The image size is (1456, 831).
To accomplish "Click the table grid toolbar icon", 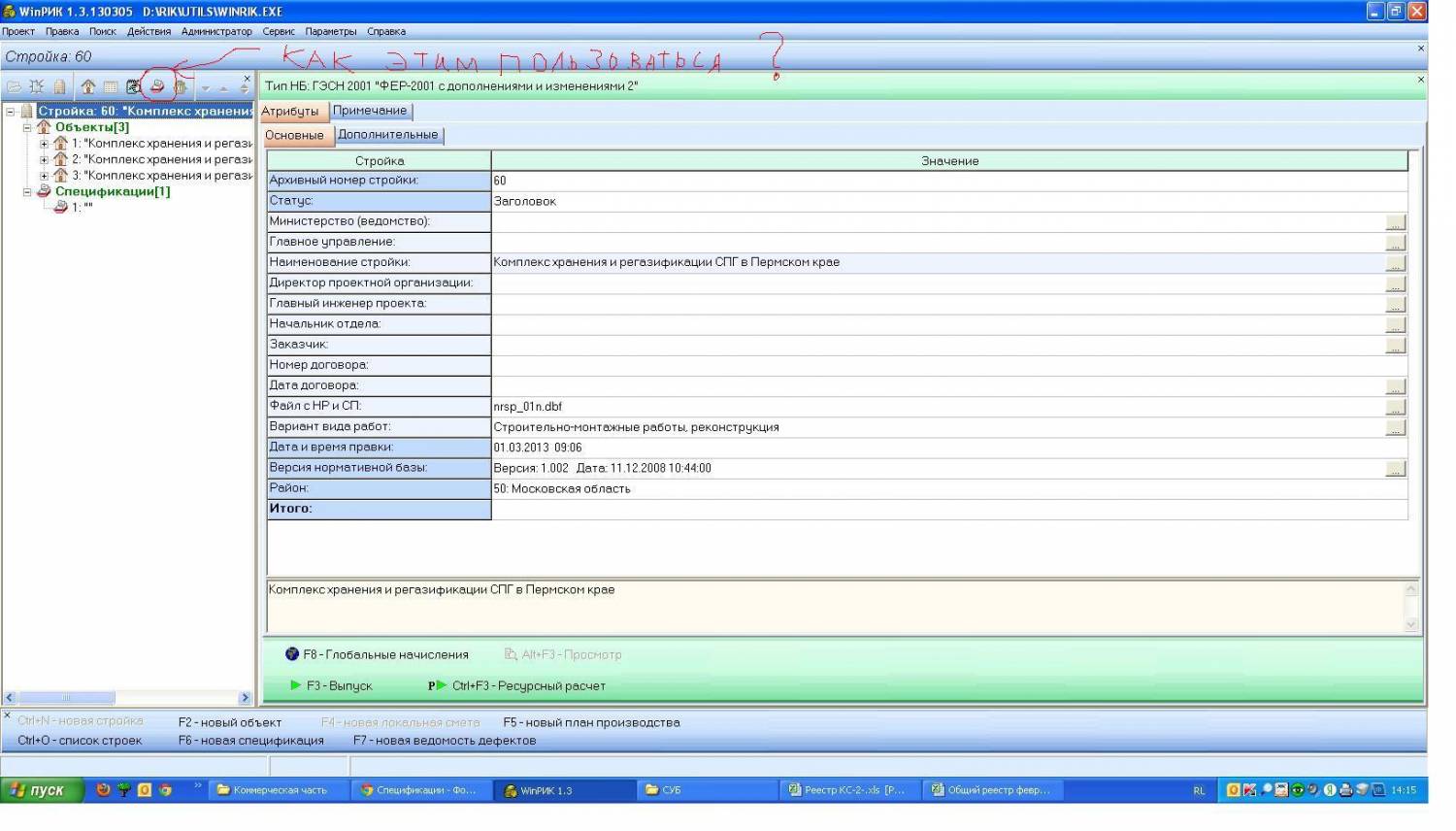I will click(x=111, y=86).
